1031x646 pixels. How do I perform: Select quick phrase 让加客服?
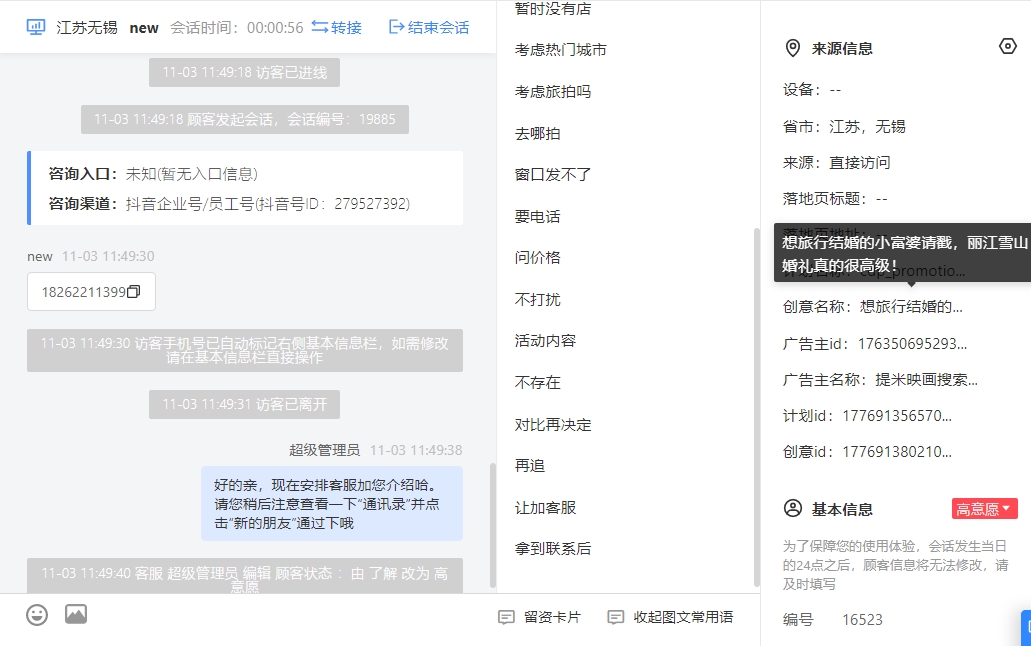(545, 507)
